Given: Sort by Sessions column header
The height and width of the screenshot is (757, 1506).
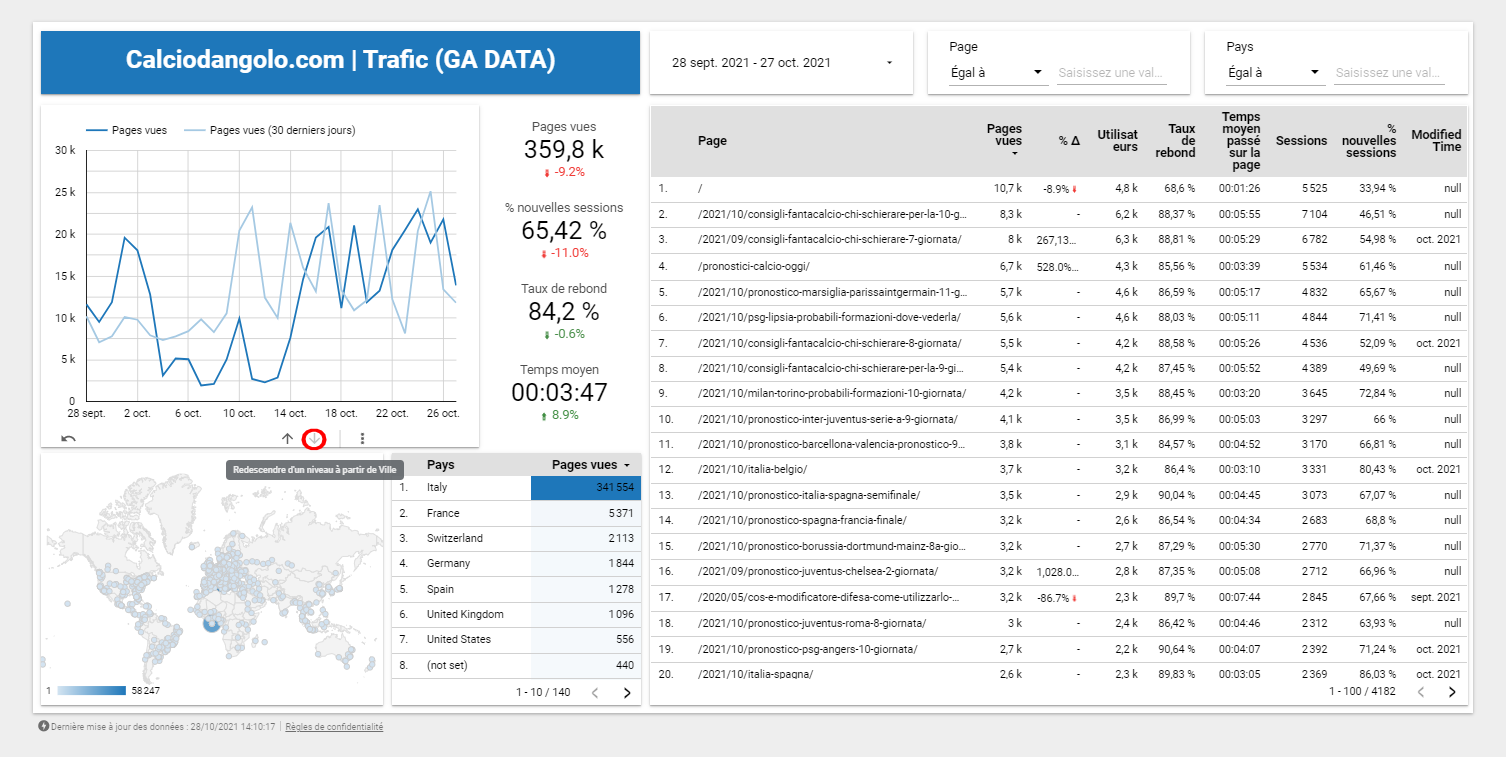Looking at the screenshot, I should (1301, 141).
